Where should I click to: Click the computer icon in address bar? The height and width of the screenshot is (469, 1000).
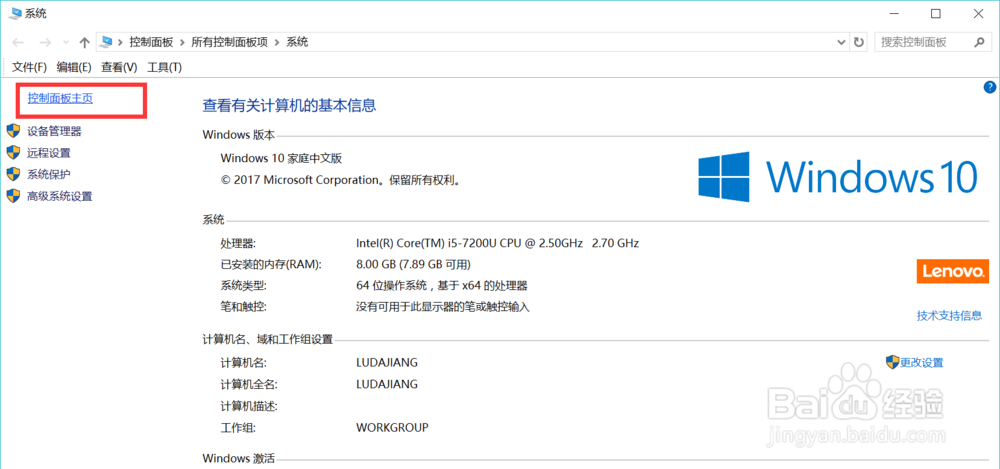(107, 42)
